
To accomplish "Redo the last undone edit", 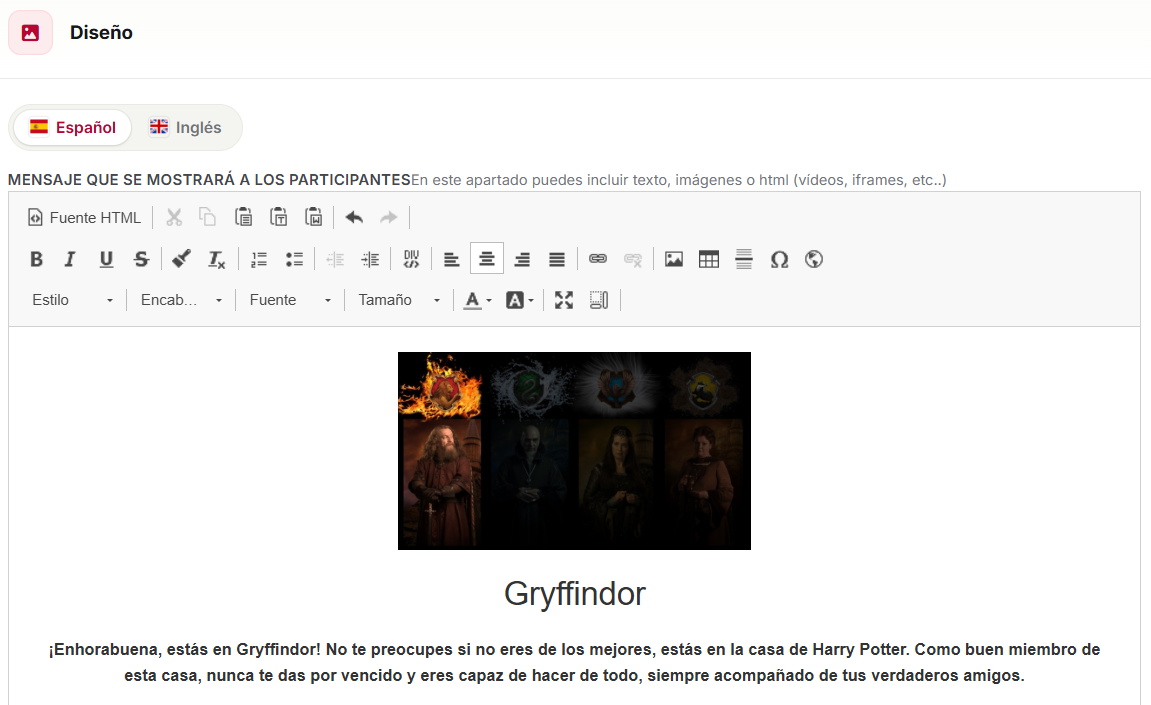I will click(x=388, y=217).
